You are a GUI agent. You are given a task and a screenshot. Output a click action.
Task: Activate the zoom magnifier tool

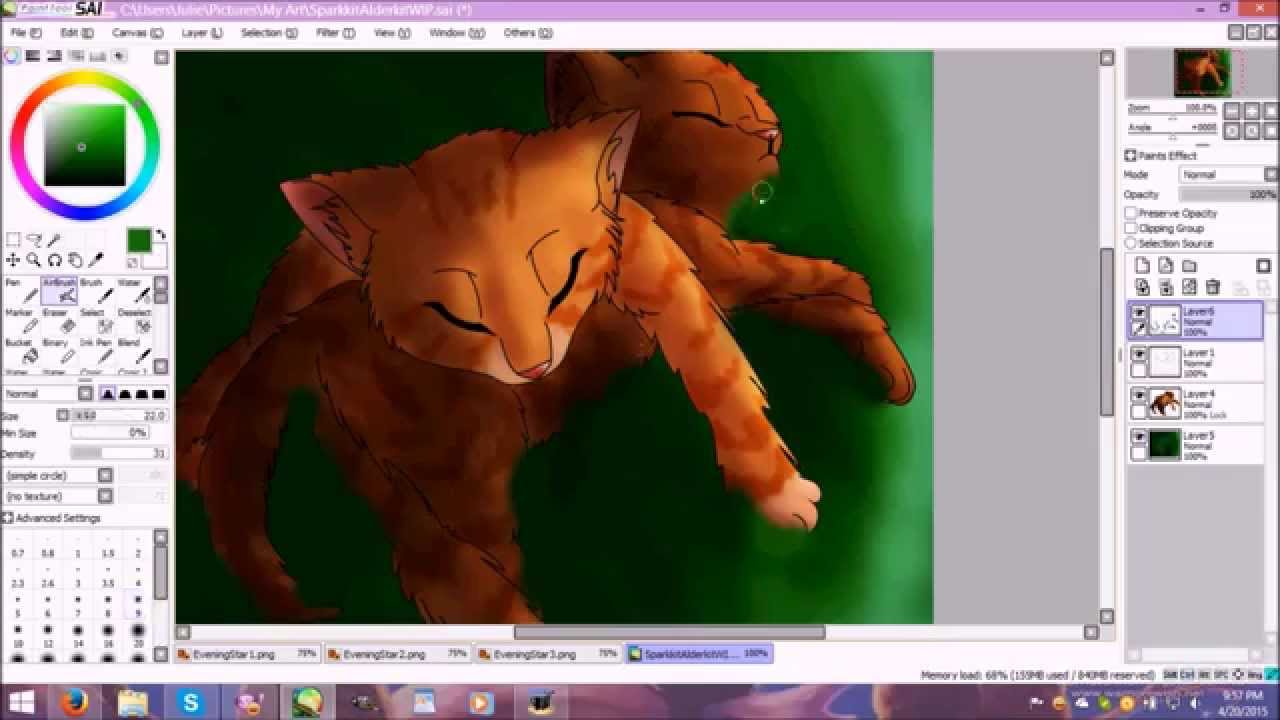pos(34,261)
